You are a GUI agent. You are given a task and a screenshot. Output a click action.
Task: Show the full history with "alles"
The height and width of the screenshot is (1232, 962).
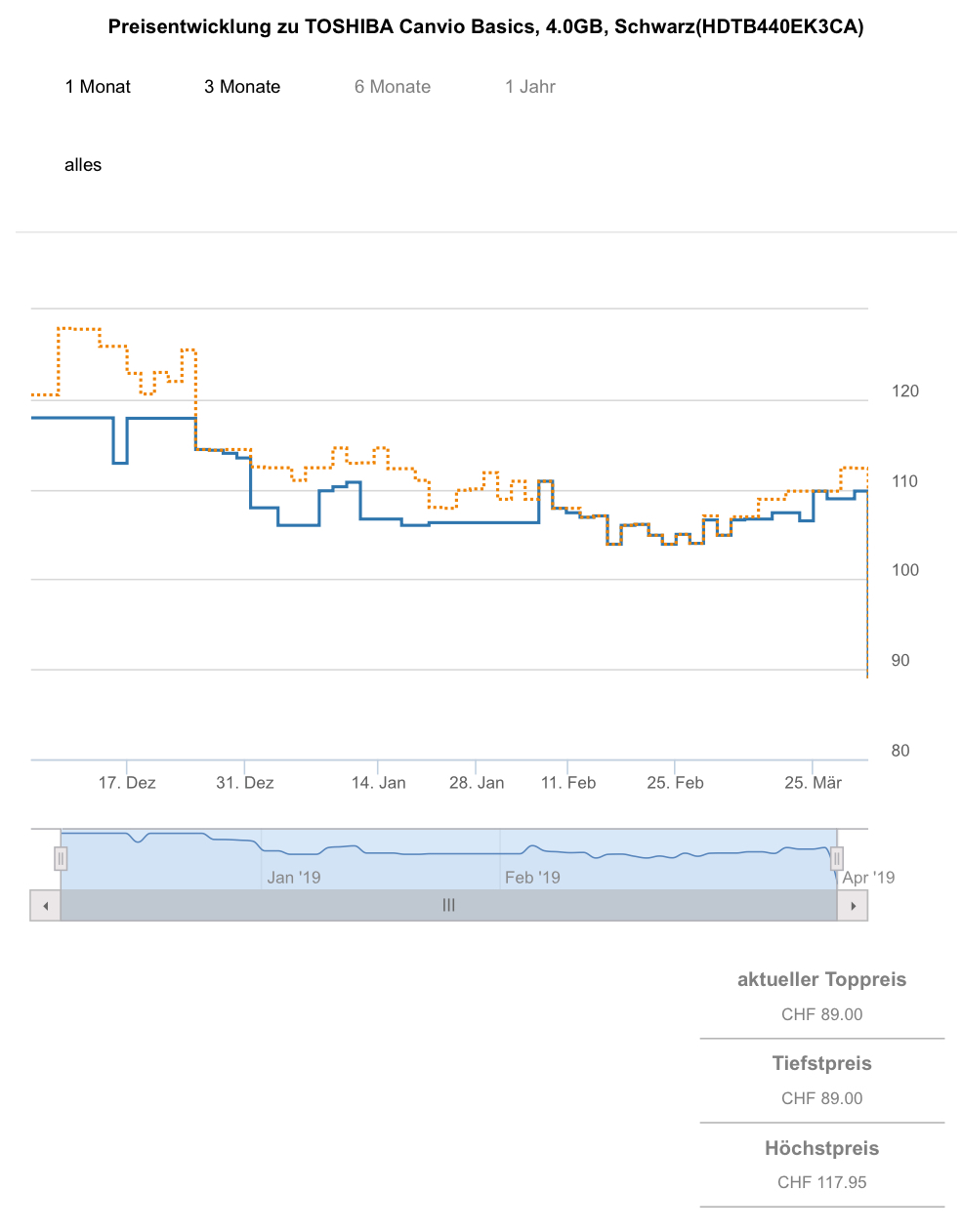[83, 165]
